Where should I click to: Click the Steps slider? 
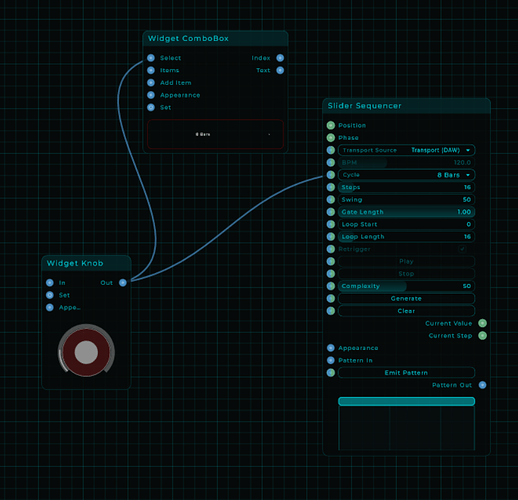tap(406, 187)
